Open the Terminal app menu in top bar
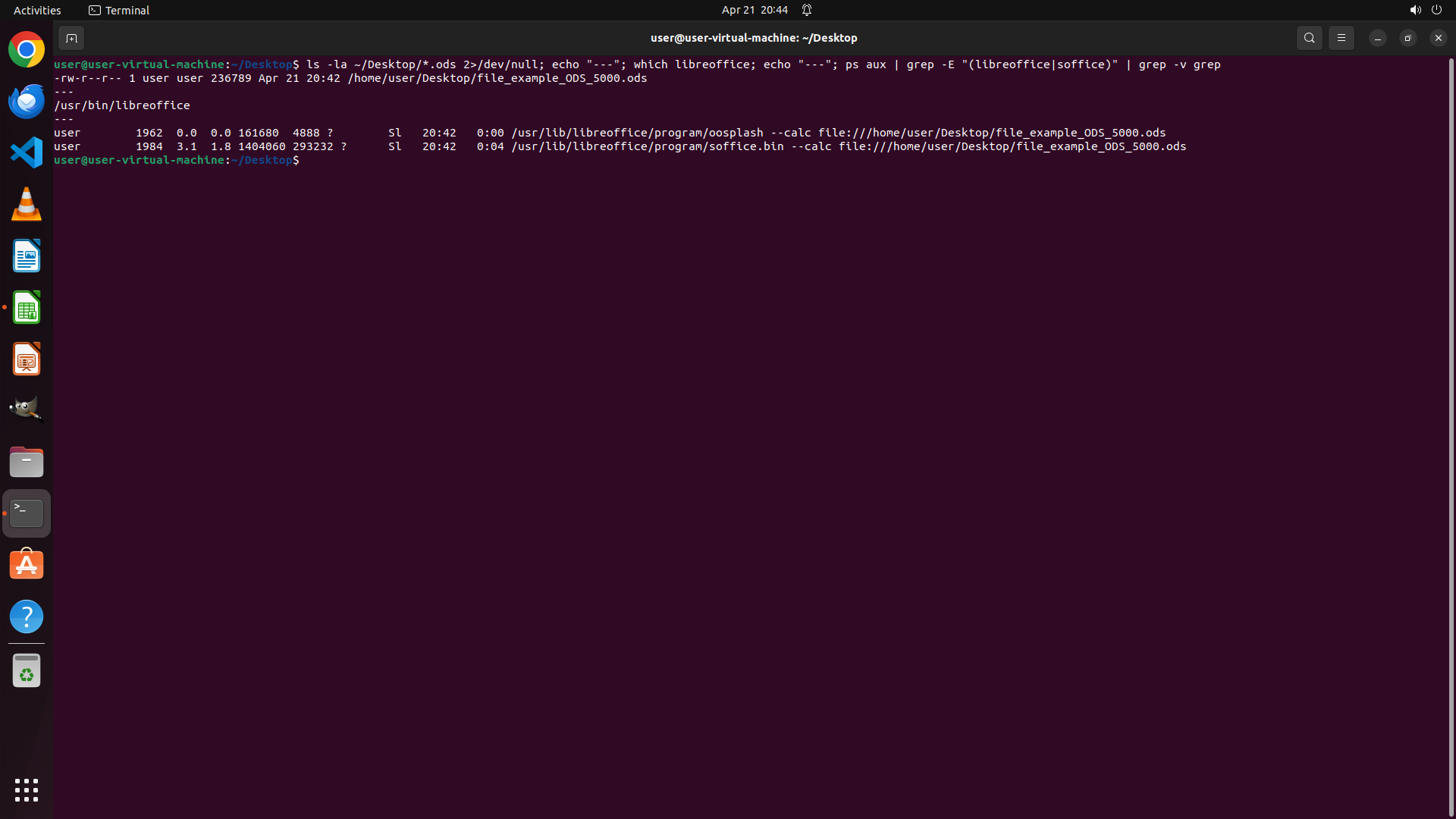 coord(119,10)
